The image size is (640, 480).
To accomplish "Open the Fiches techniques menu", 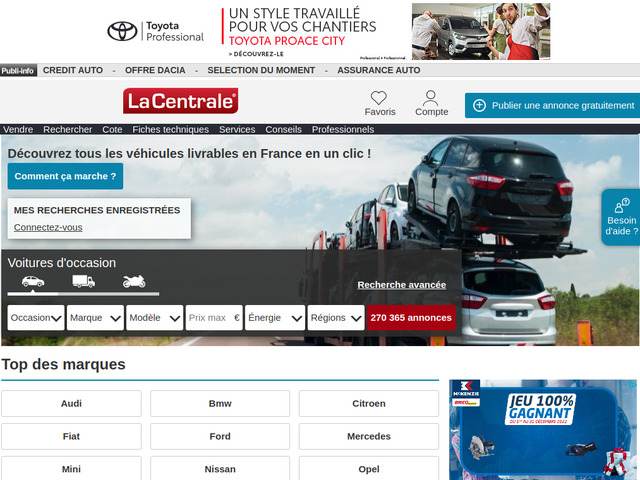I will [171, 129].
